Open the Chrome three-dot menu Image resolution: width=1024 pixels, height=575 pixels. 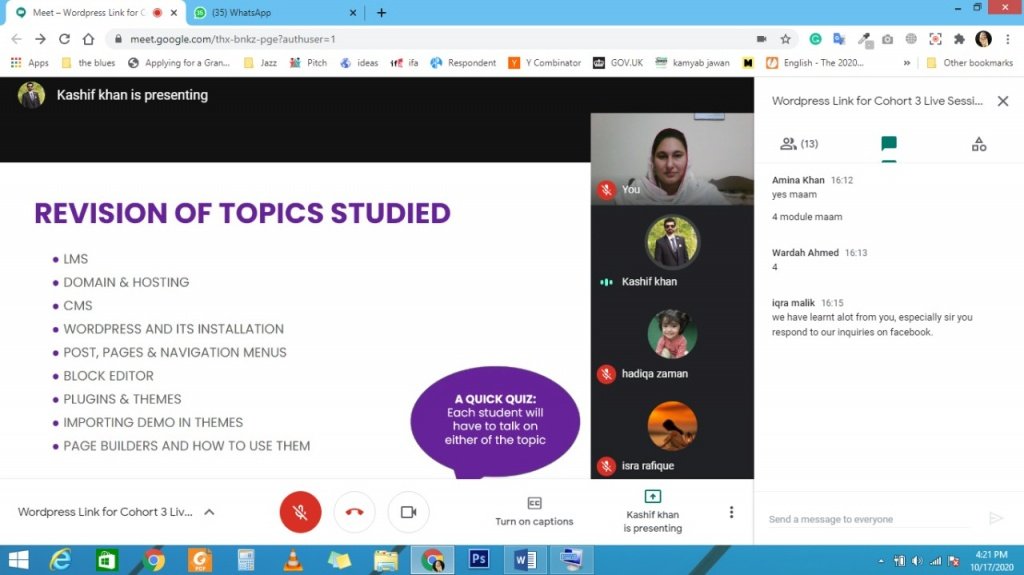tap(1008, 39)
